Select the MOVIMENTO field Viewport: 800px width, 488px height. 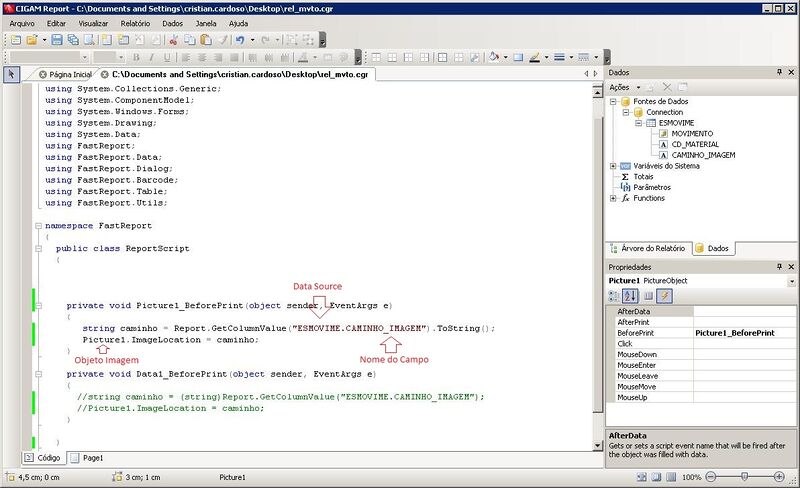[x=692, y=134]
